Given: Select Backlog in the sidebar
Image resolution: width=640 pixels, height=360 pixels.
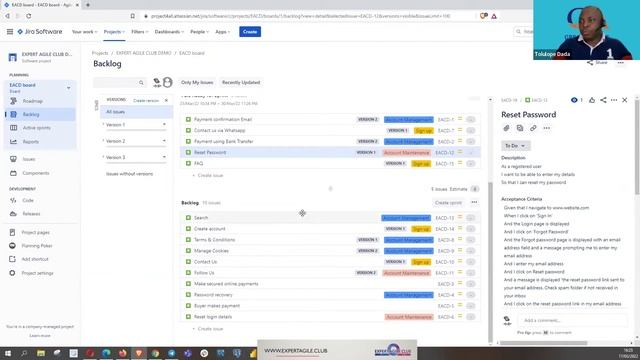Looking at the screenshot, I should [40, 114].
